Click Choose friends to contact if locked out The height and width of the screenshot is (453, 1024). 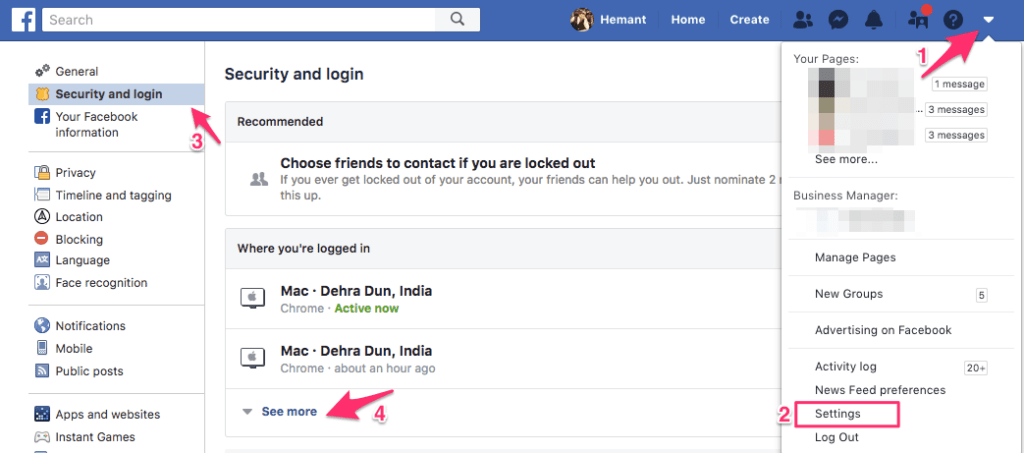(438, 163)
